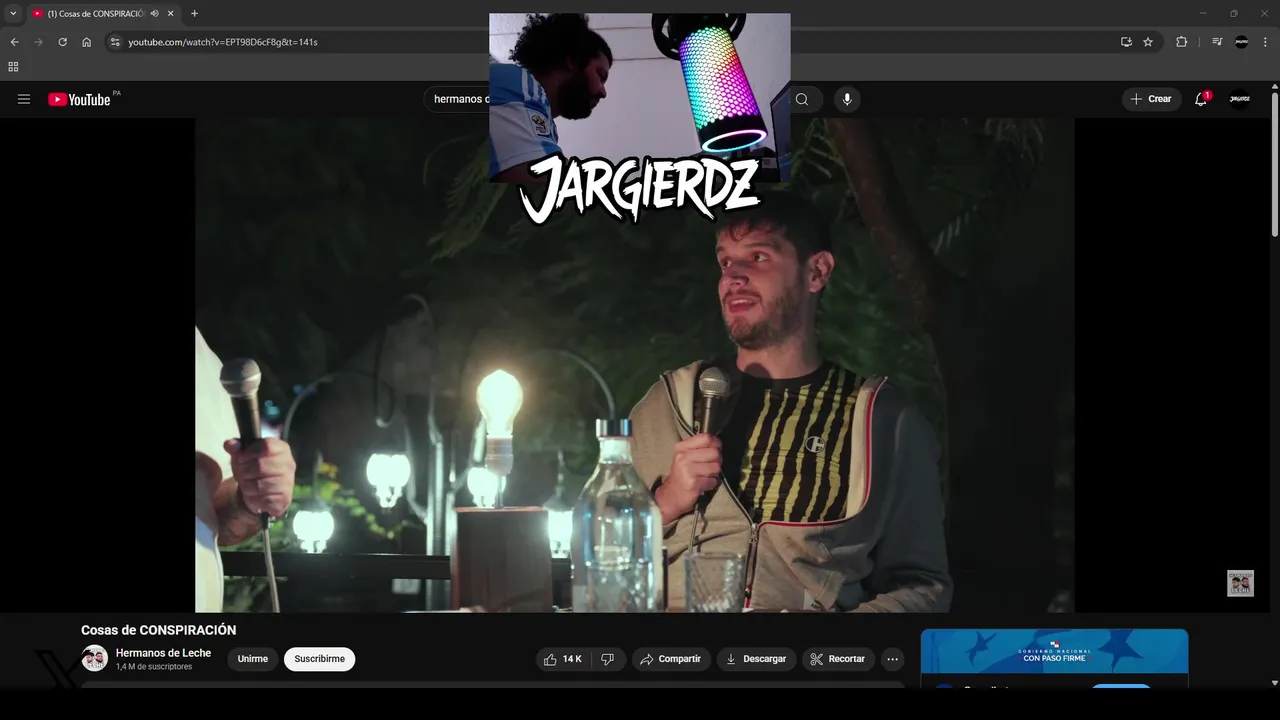1280x720 pixels.
Task: Click the page vertical scrollbar thumb
Action: (x=1274, y=165)
